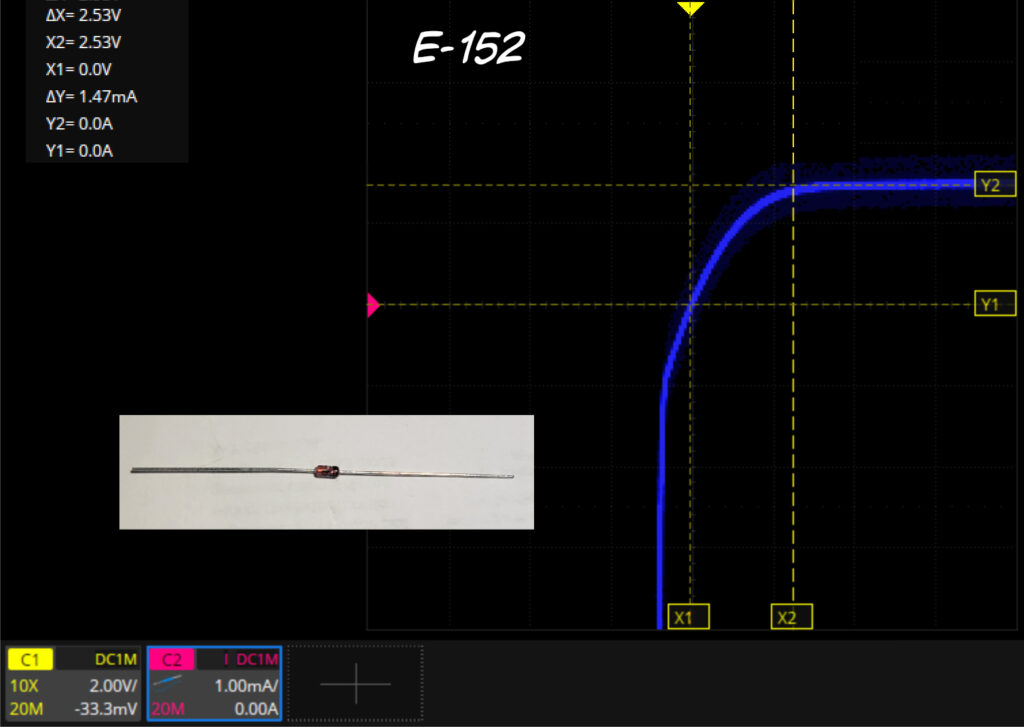The image size is (1024, 727).
Task: Click the add channel plus box
Action: (x=355, y=684)
